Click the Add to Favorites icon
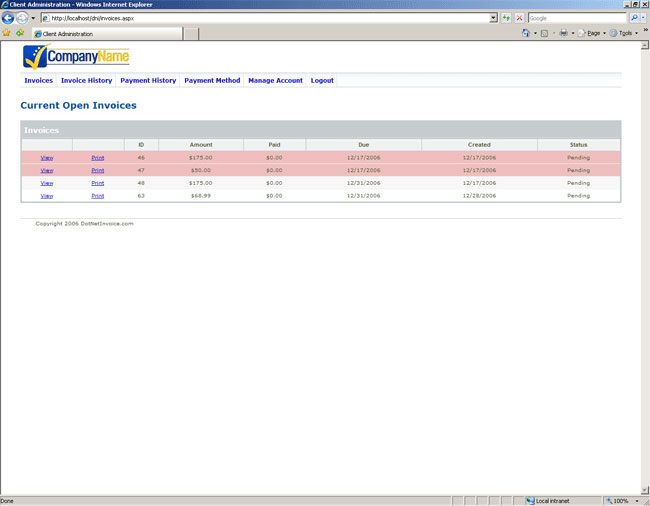The image size is (650, 506). tap(20, 33)
